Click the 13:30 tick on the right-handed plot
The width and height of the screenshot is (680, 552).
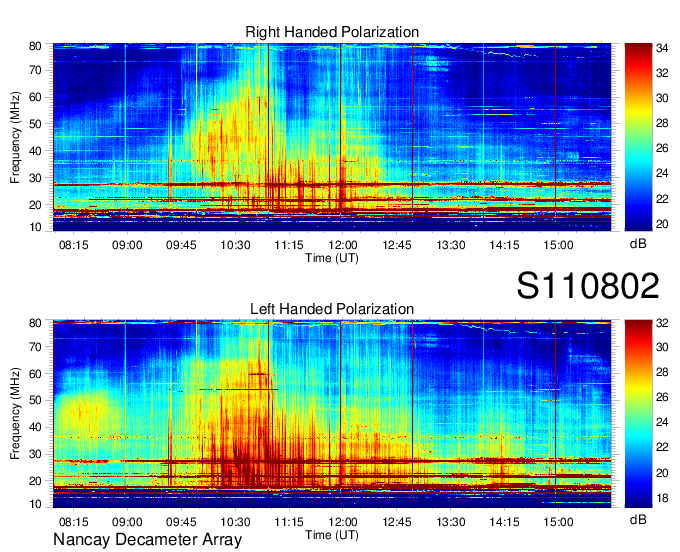point(451,245)
